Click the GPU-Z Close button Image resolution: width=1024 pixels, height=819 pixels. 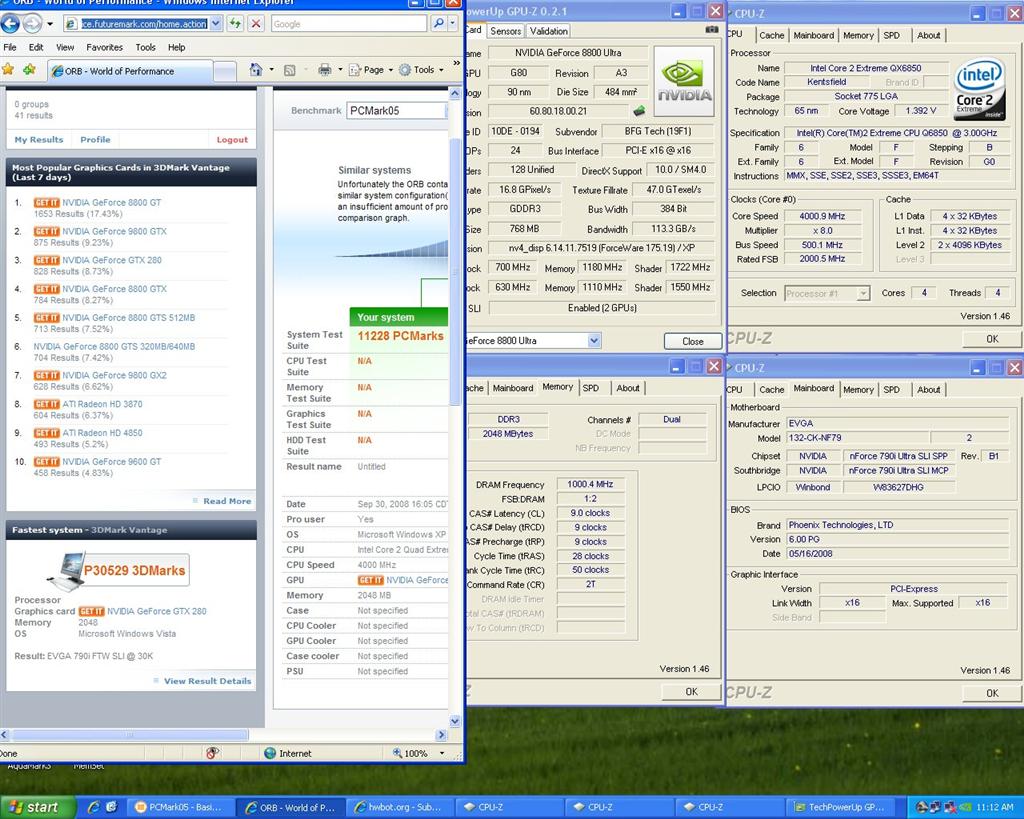pos(692,341)
